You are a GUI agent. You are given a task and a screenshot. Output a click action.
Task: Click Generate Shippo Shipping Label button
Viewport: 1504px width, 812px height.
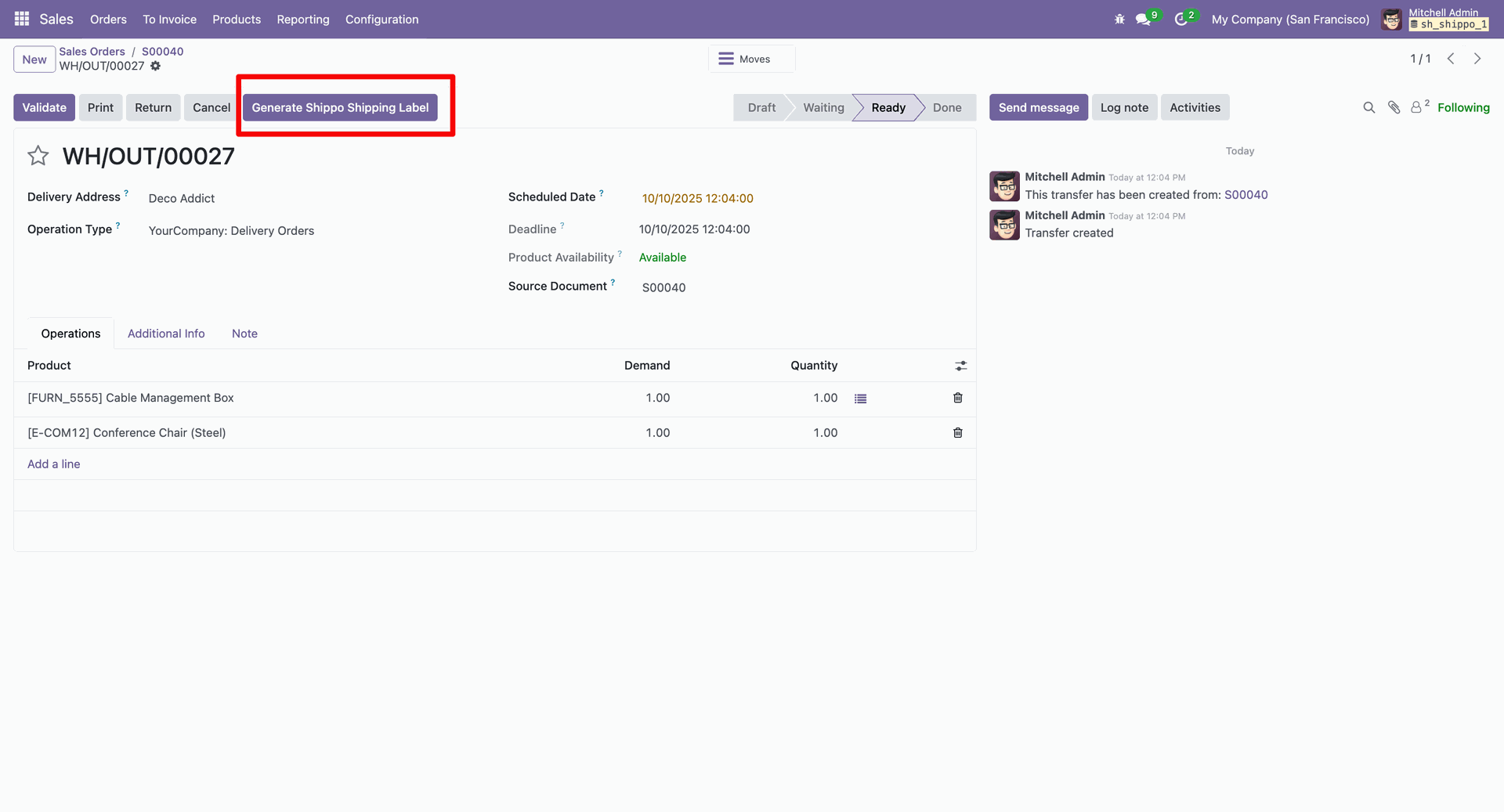click(340, 108)
